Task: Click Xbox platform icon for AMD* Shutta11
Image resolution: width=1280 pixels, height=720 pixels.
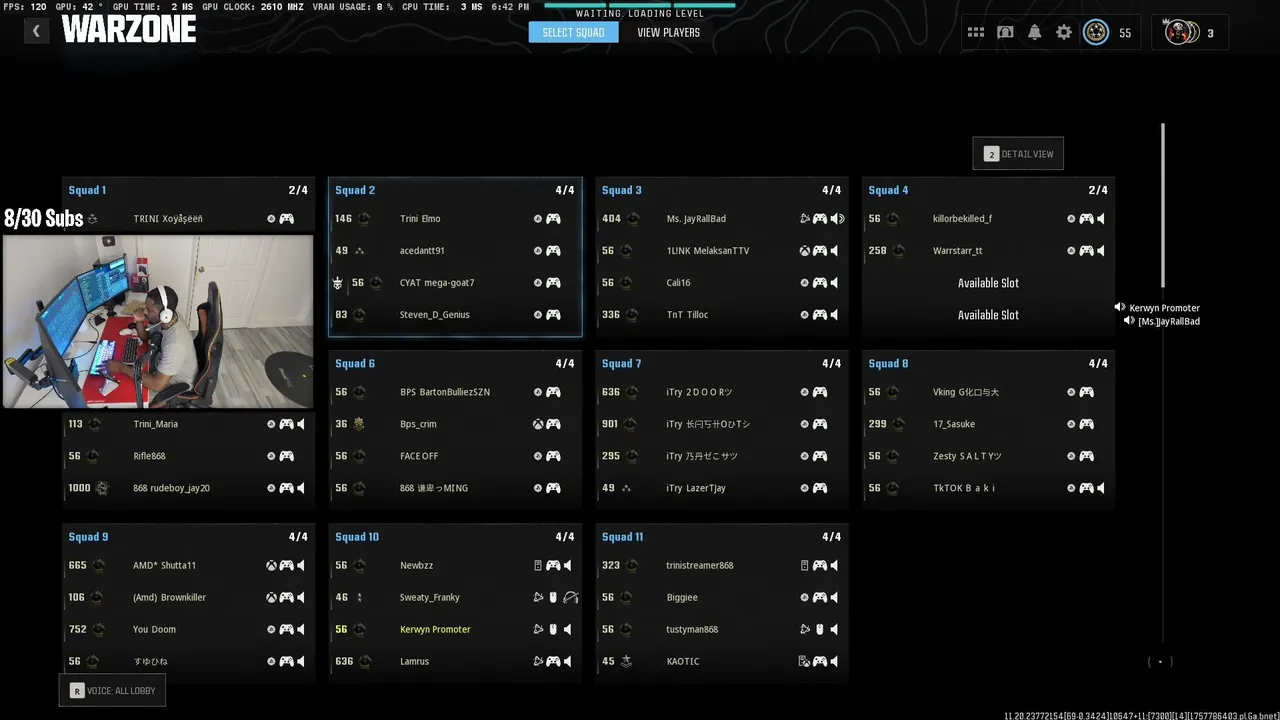Action: (271, 566)
